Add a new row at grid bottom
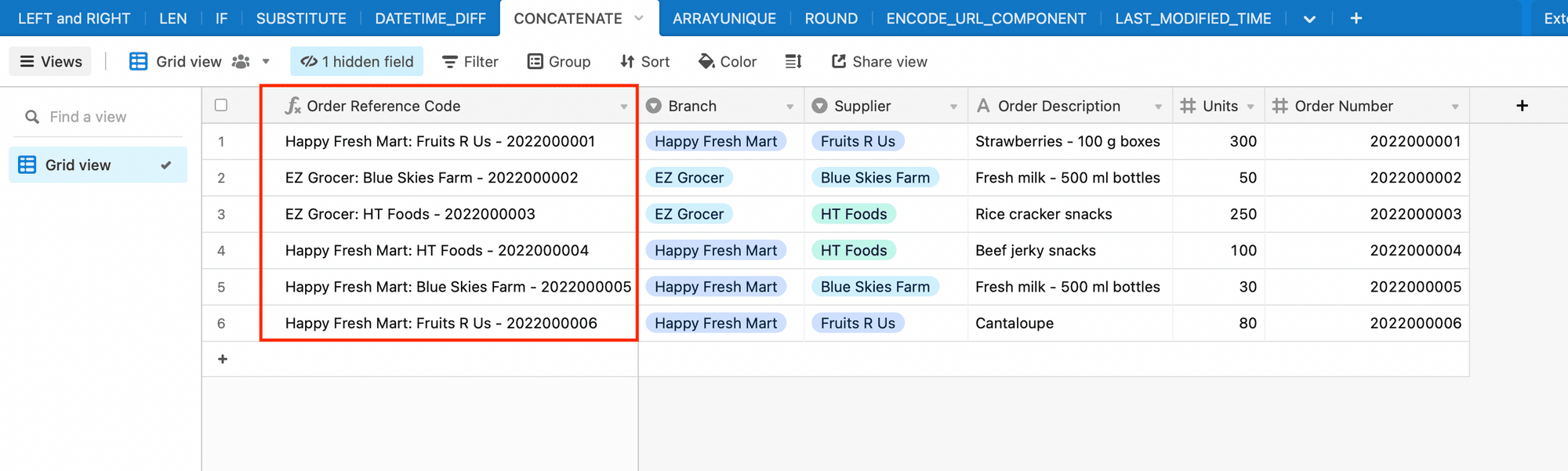This screenshot has height=471, width=1568. [x=223, y=359]
